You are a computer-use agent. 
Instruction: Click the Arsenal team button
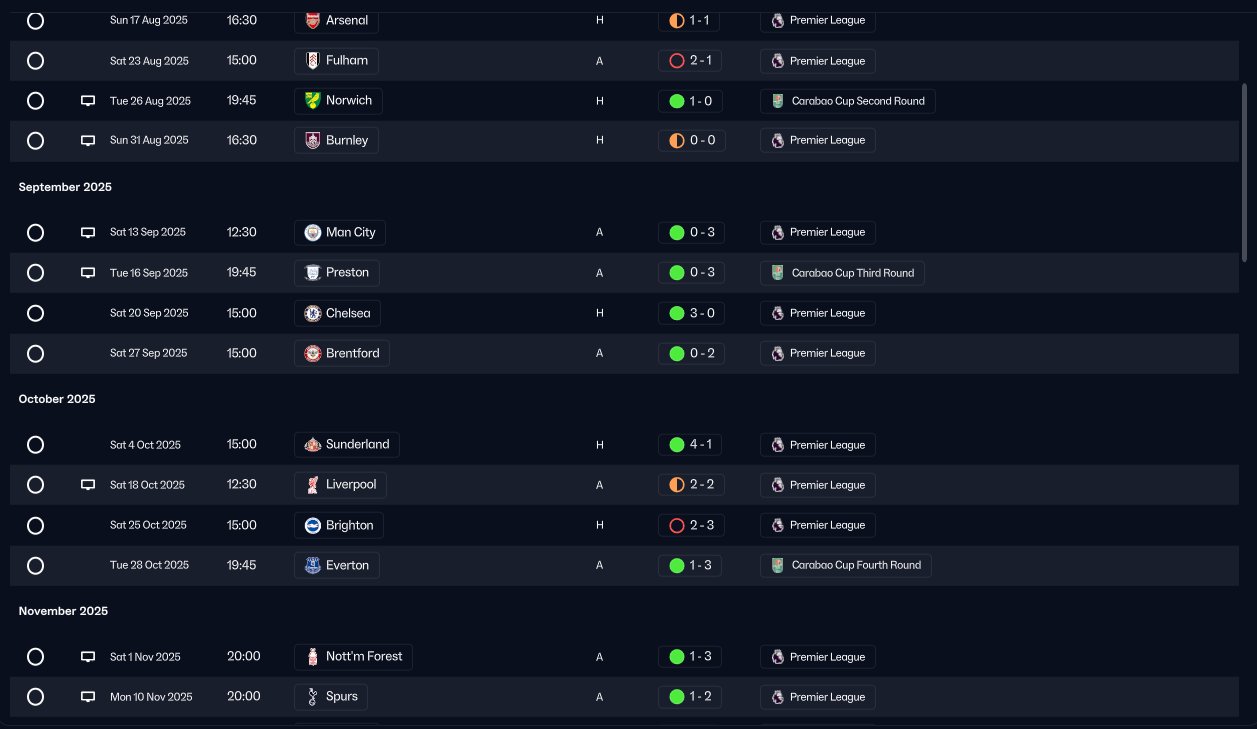coord(336,20)
